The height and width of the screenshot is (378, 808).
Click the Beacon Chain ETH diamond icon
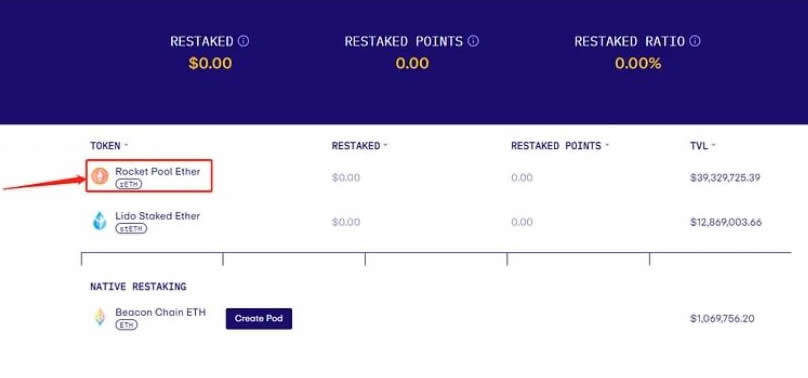click(99, 317)
